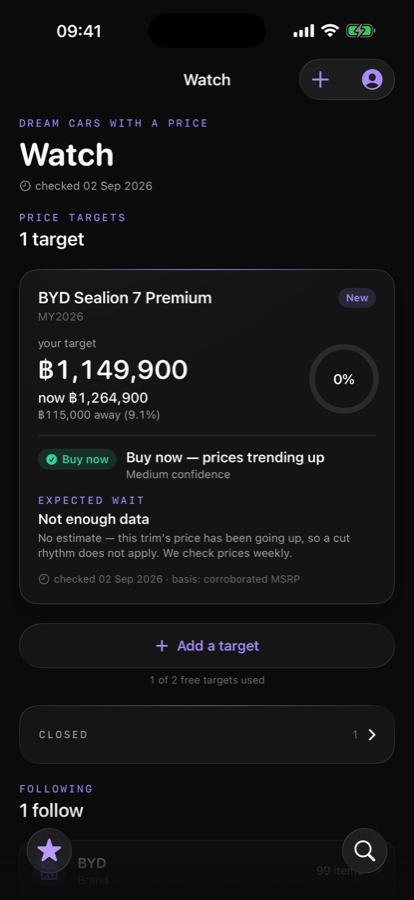This screenshot has height=900, width=414.
Task: Tap the purple star floating button
Action: tap(49, 850)
